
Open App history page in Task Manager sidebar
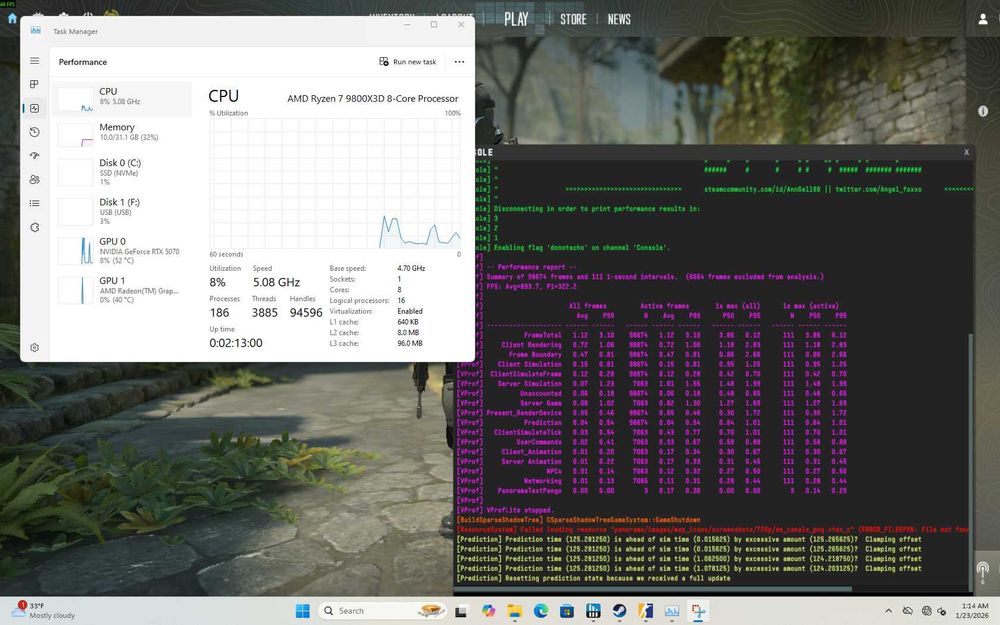pos(34,132)
